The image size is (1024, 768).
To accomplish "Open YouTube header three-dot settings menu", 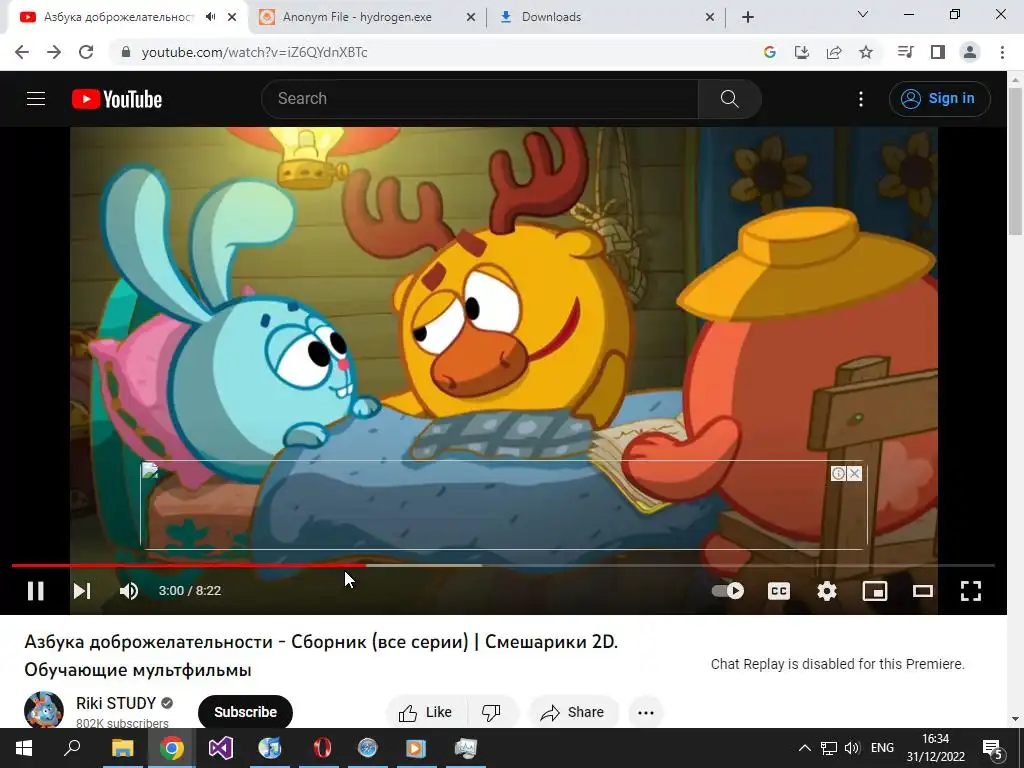I will click(x=861, y=99).
